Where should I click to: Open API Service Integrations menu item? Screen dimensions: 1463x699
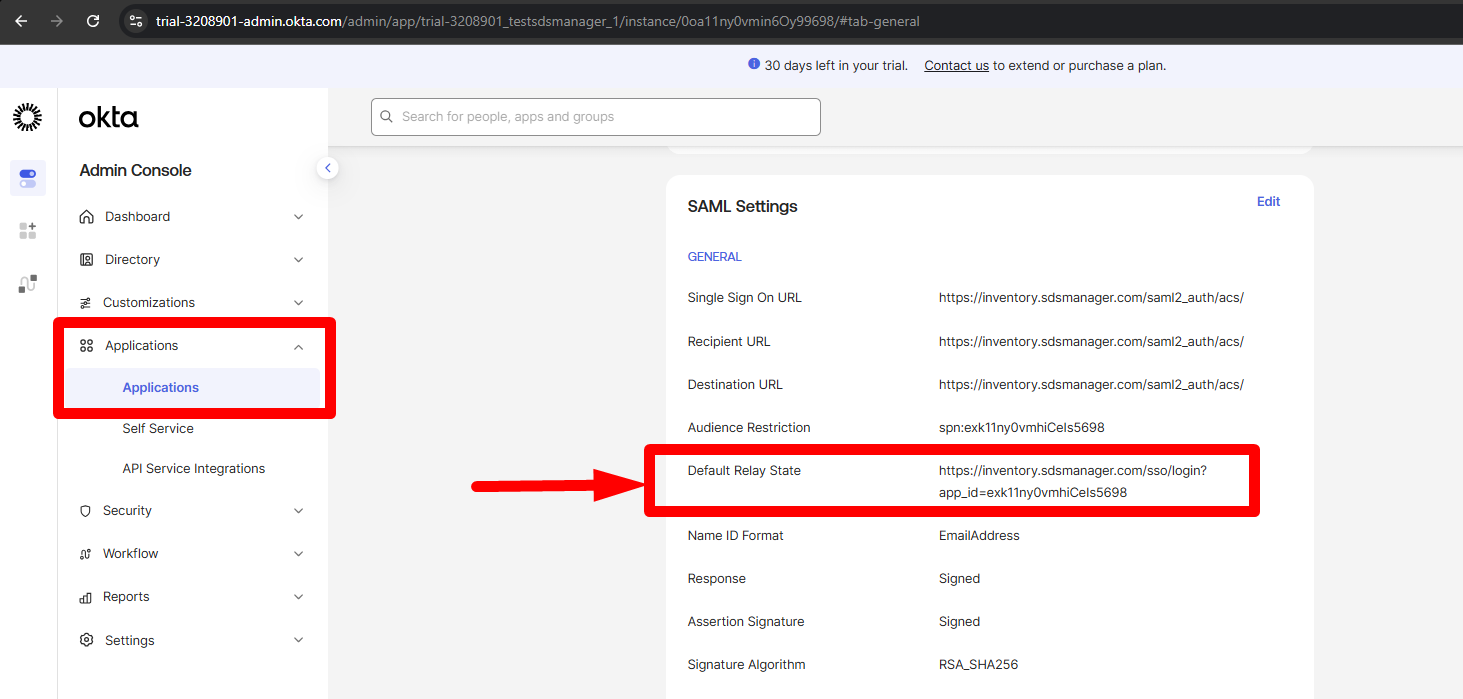pos(194,469)
